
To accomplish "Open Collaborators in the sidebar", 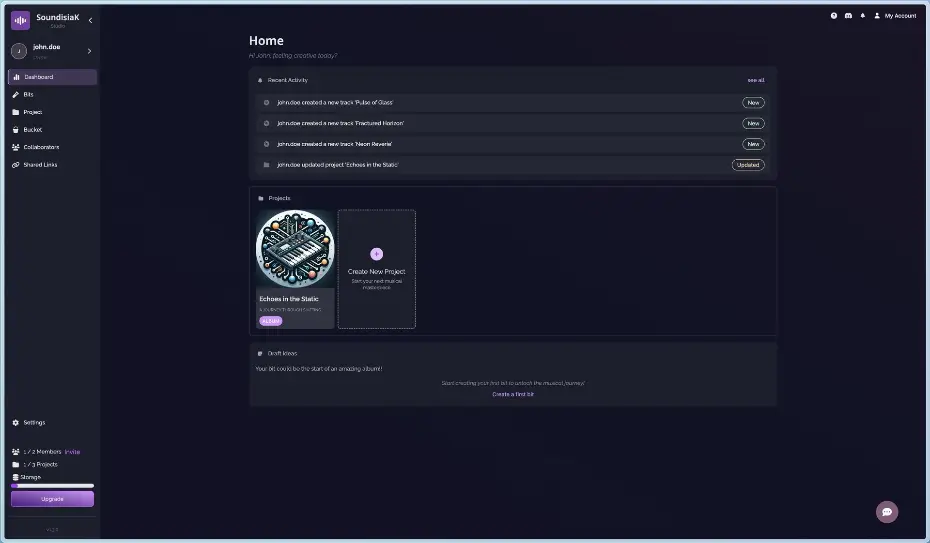I will [40, 147].
